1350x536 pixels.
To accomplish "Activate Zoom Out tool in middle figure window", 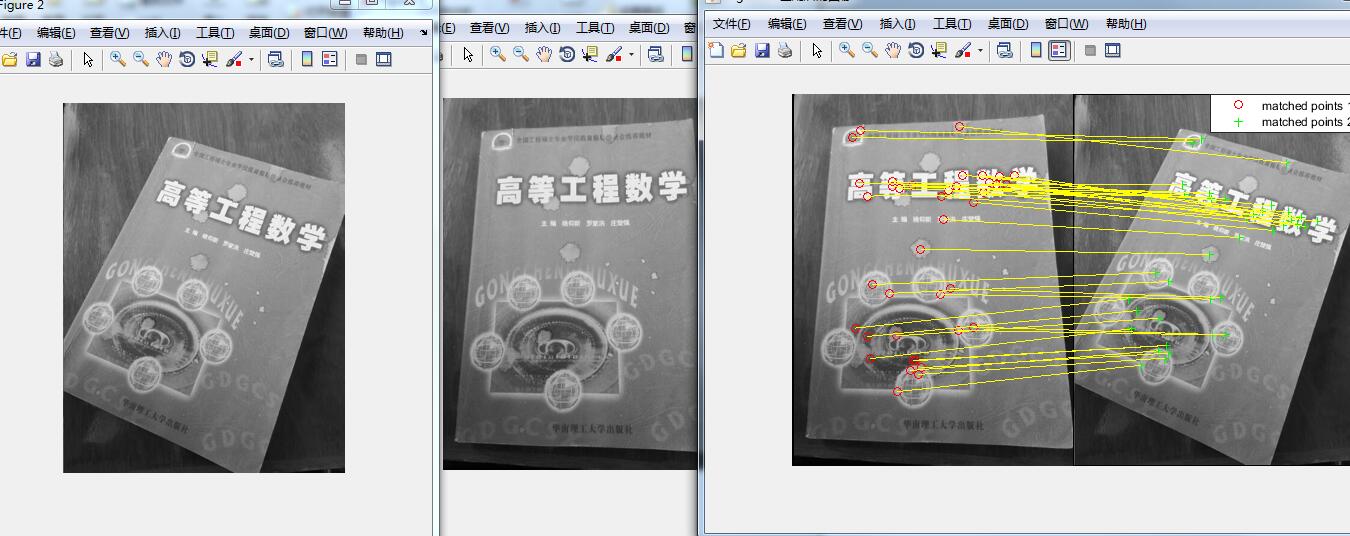I will 521,54.
